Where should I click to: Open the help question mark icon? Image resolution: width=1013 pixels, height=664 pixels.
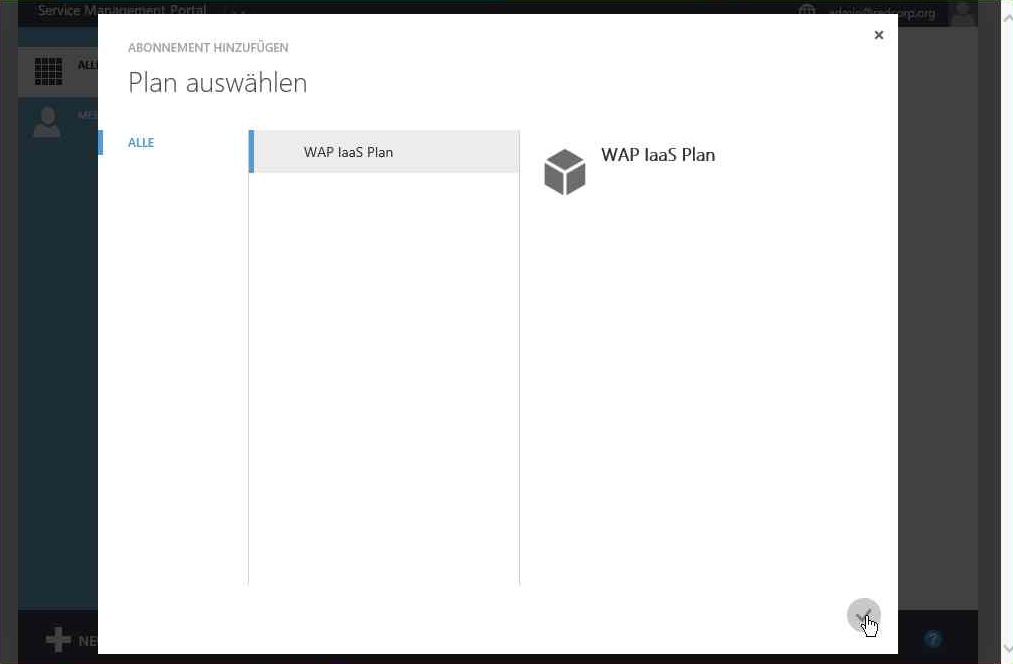(x=932, y=639)
